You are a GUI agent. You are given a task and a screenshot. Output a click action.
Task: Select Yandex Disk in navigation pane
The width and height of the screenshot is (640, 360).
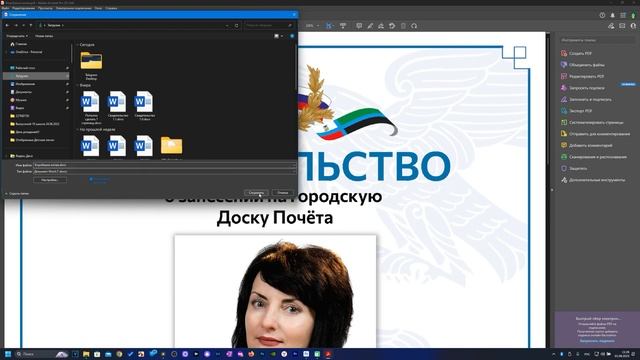[x=21, y=156]
